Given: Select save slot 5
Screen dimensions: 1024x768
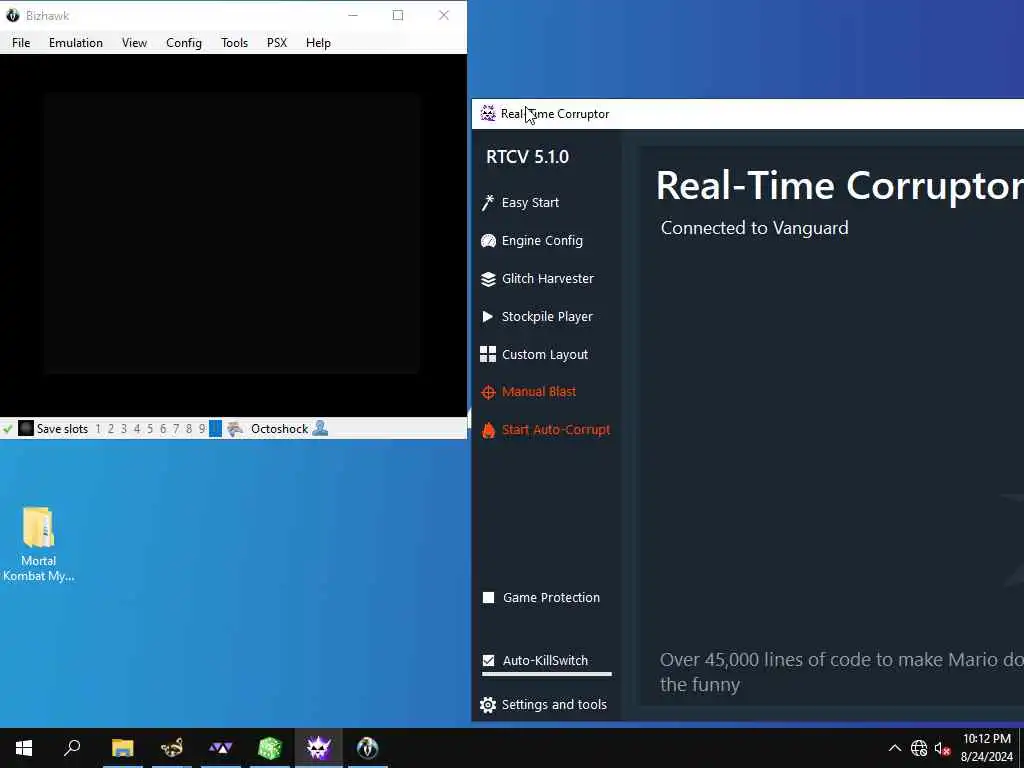Looking at the screenshot, I should pyautogui.click(x=150, y=429).
